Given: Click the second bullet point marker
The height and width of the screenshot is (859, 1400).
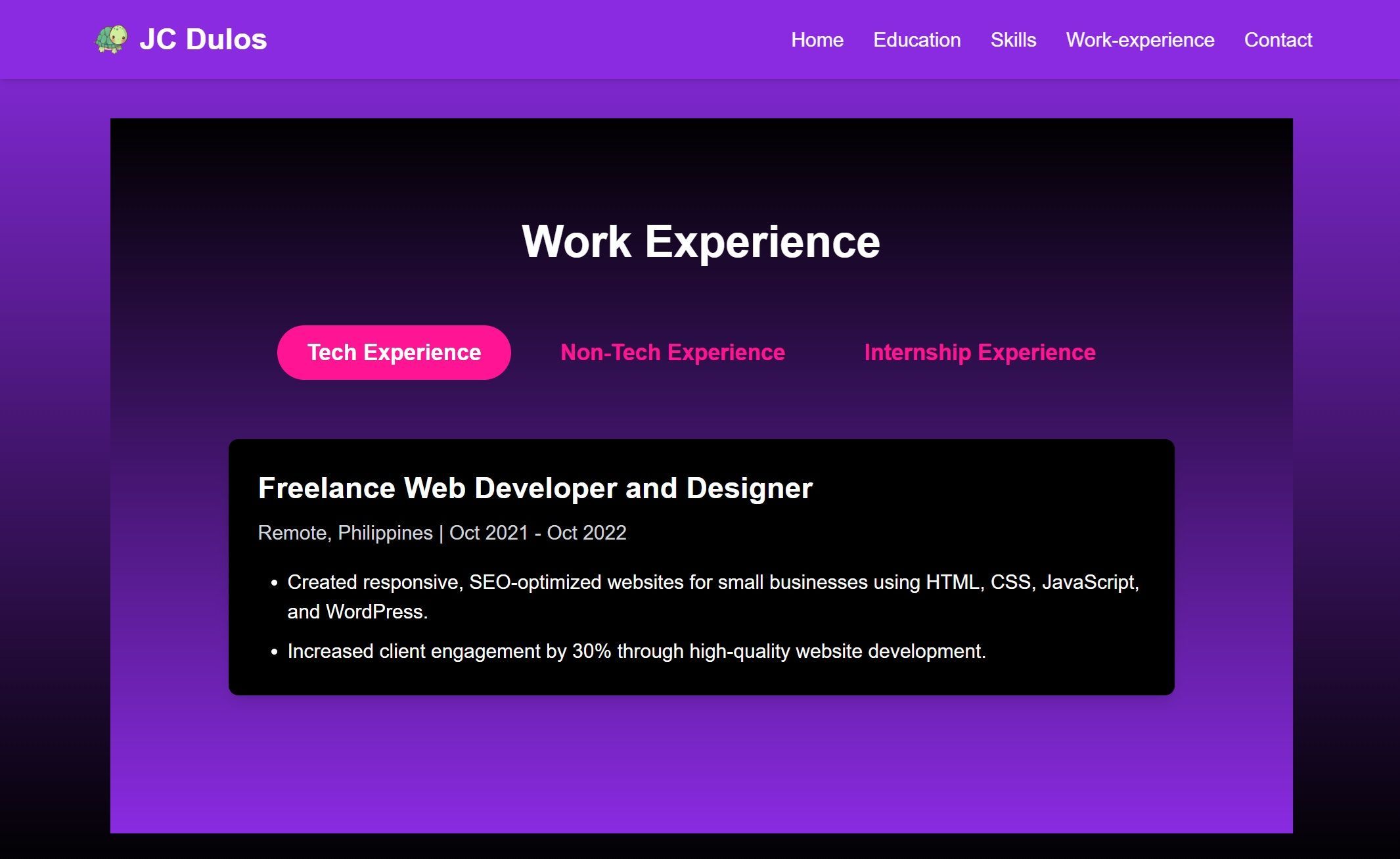Looking at the screenshot, I should coord(275,652).
